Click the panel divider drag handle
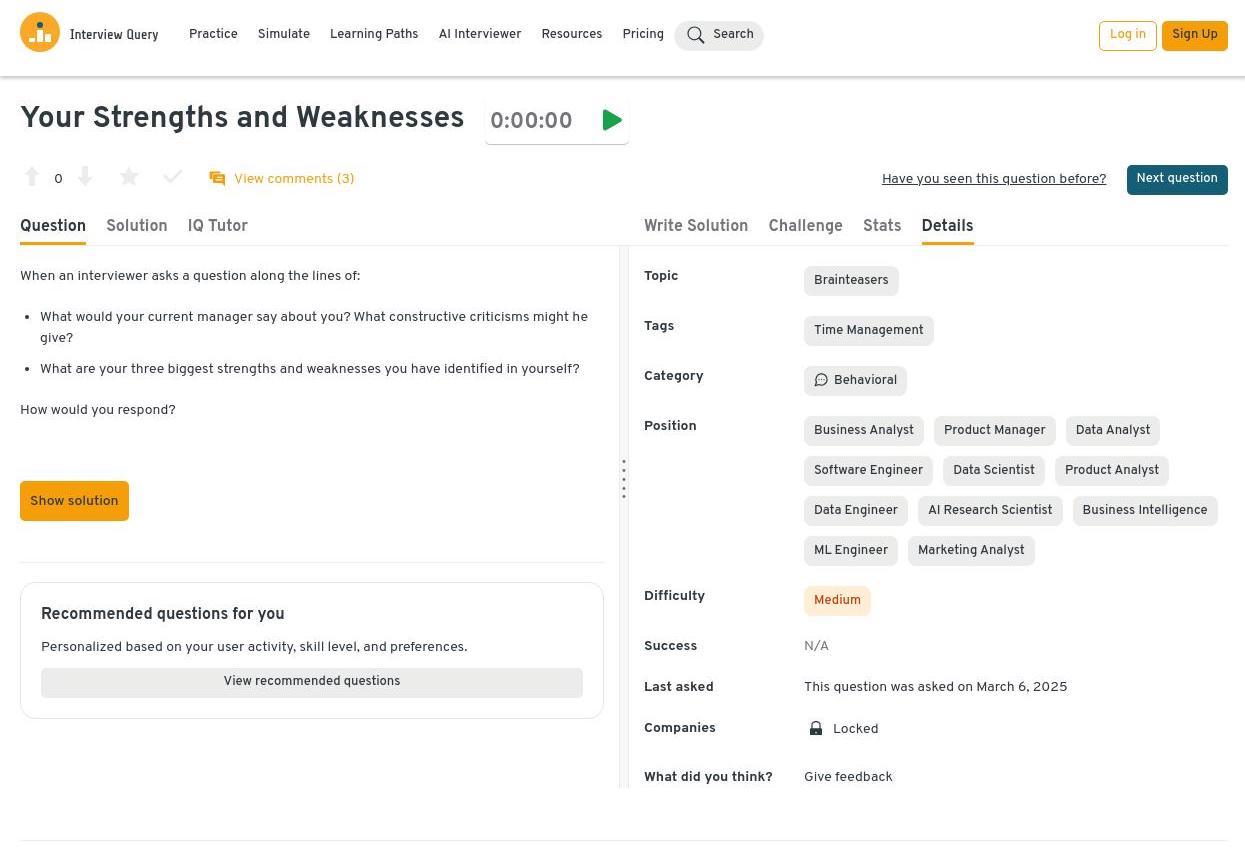This screenshot has height=850, width=1245. [624, 480]
